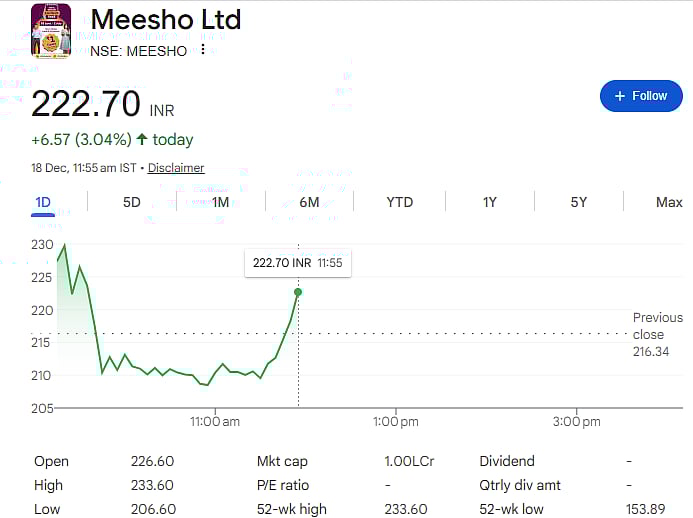
Task: Click the green data point on chart
Action: 298,292
